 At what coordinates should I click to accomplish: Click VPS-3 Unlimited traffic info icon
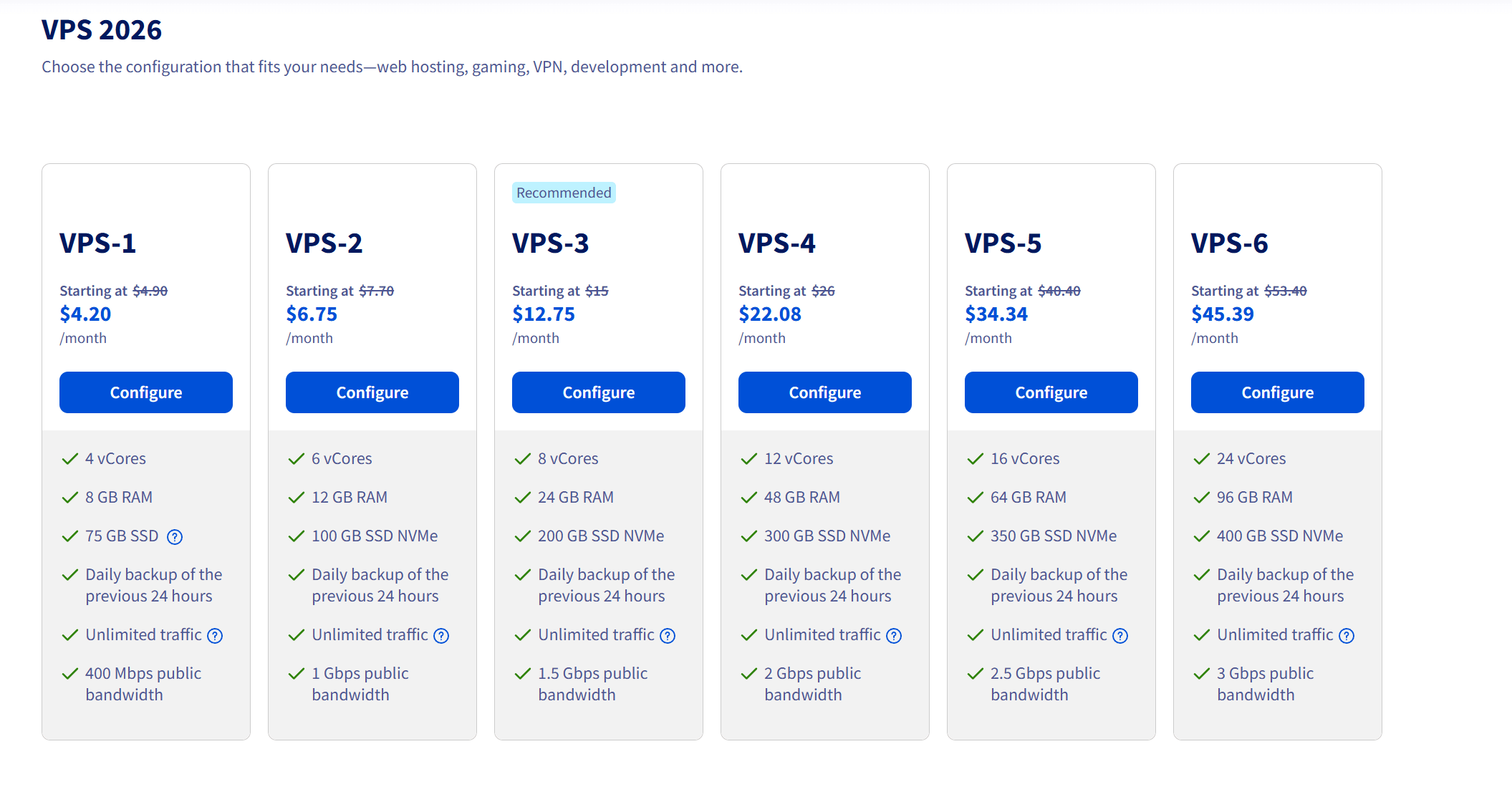(x=668, y=636)
